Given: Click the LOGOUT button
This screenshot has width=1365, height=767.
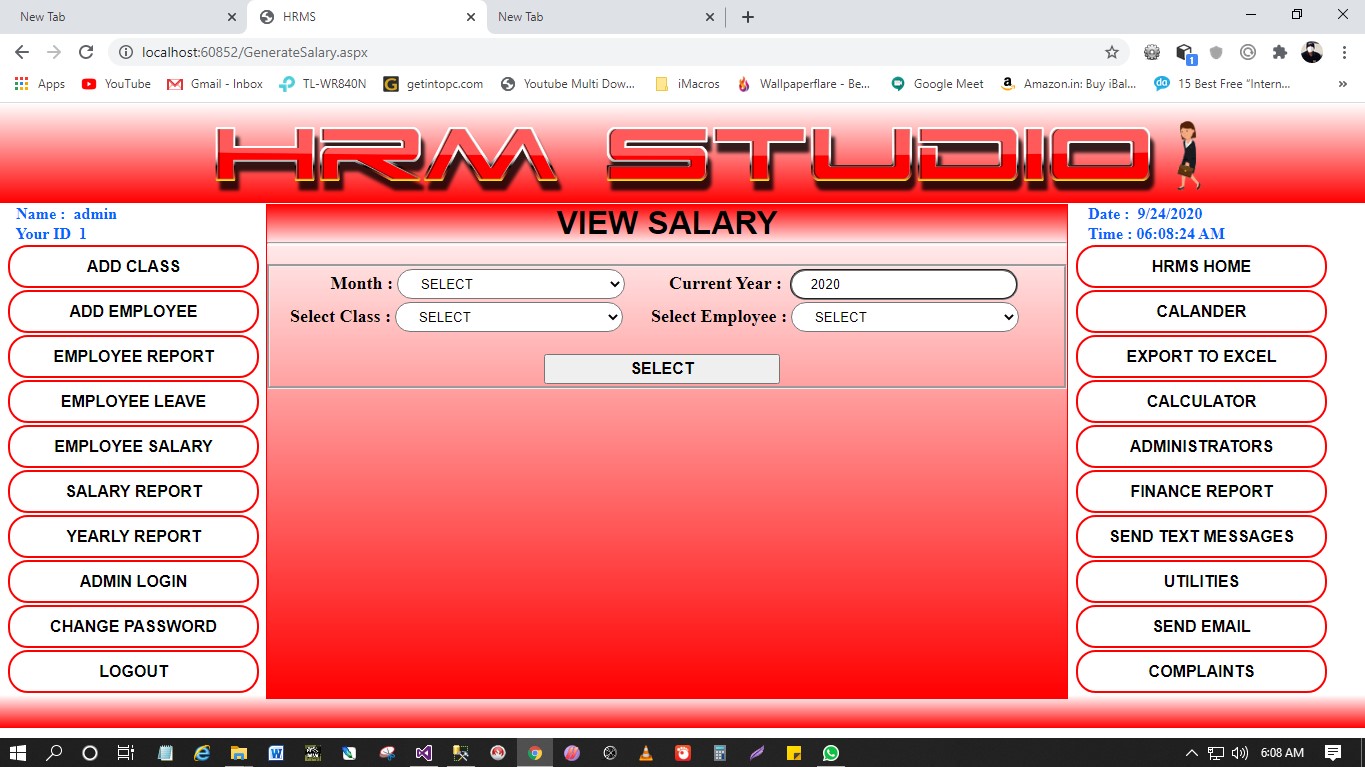Looking at the screenshot, I should tap(133, 671).
